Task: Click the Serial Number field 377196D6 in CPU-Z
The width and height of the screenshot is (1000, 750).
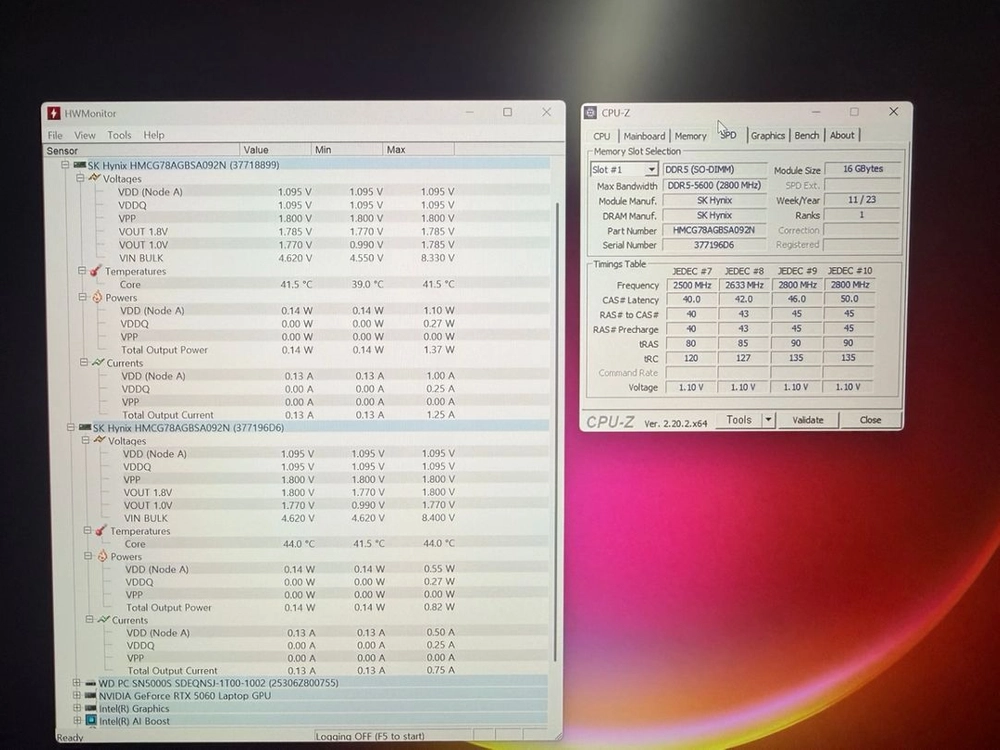Action: 714,245
